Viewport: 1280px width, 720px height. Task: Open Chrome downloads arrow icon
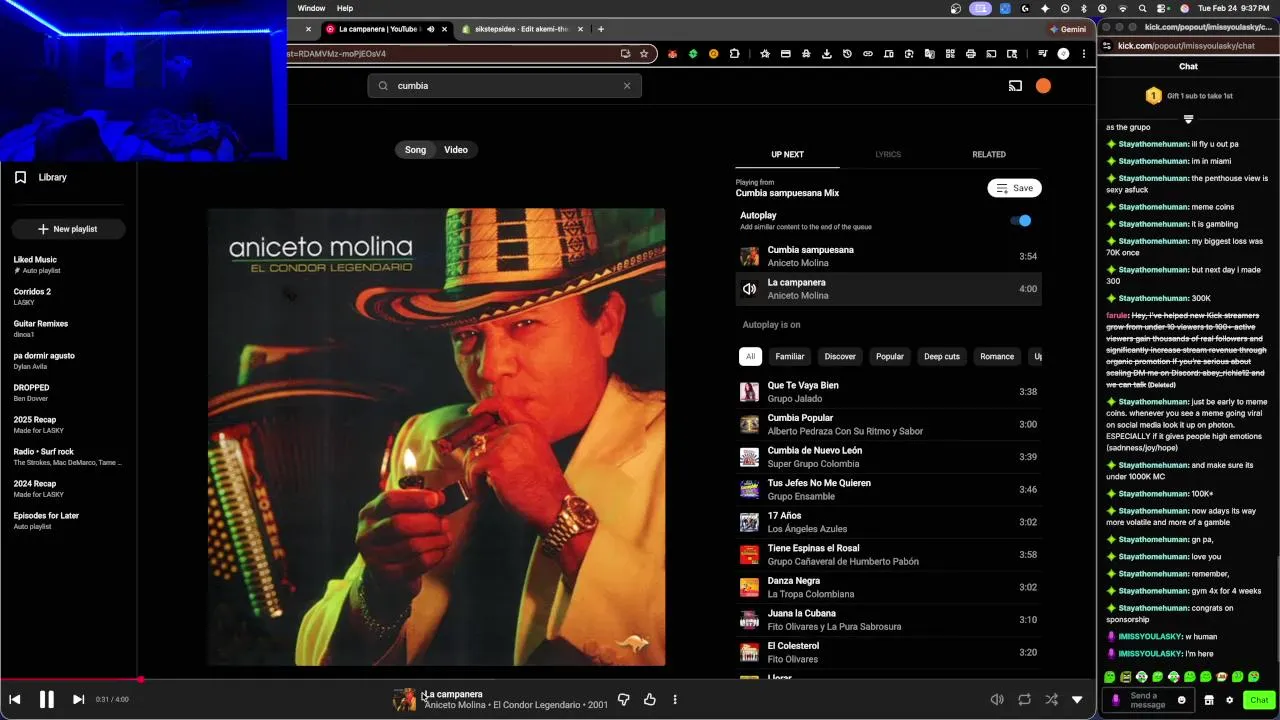826,54
